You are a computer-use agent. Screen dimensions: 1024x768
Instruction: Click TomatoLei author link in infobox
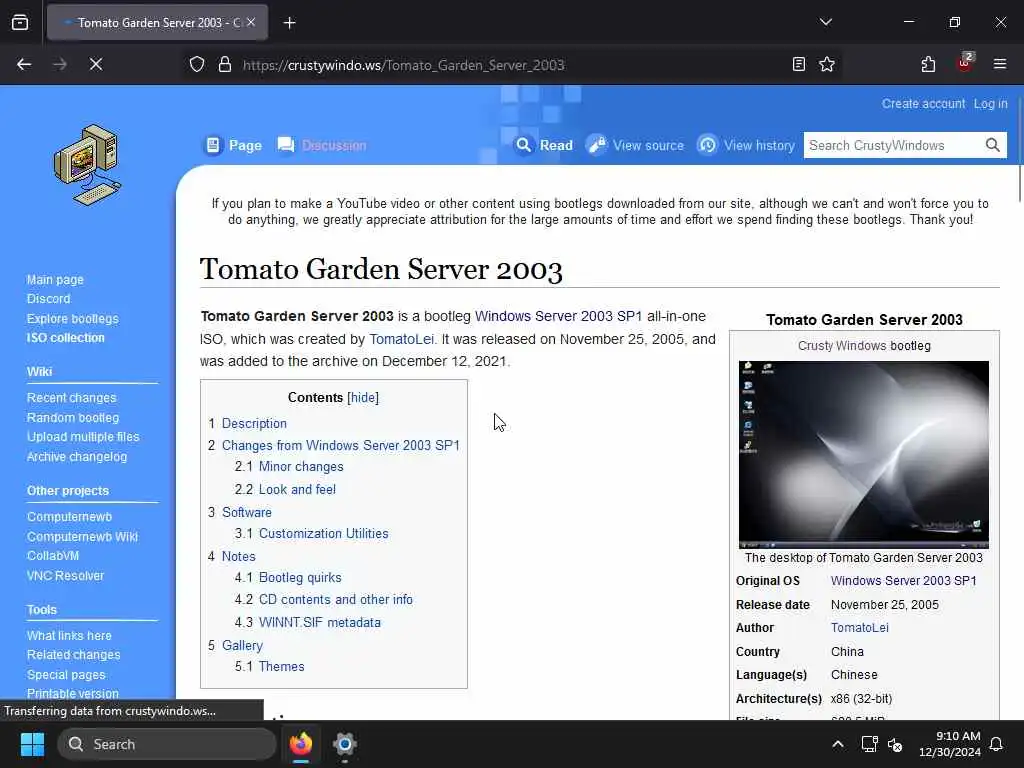859,628
